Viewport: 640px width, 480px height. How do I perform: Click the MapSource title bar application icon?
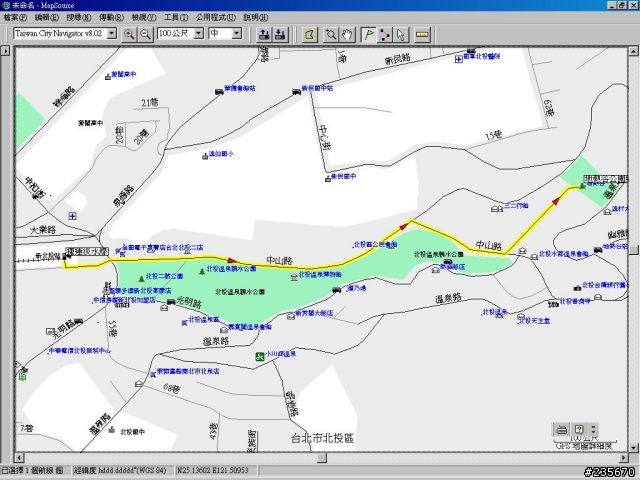[6, 5]
